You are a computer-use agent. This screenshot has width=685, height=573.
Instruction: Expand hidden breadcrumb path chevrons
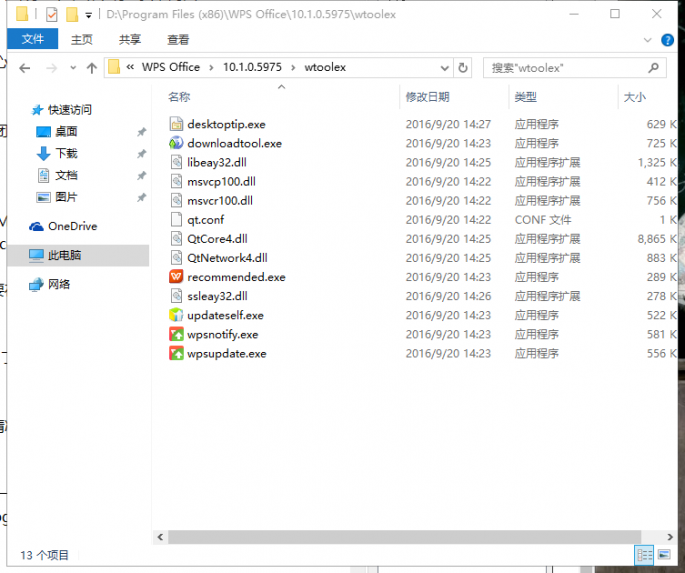click(x=130, y=67)
